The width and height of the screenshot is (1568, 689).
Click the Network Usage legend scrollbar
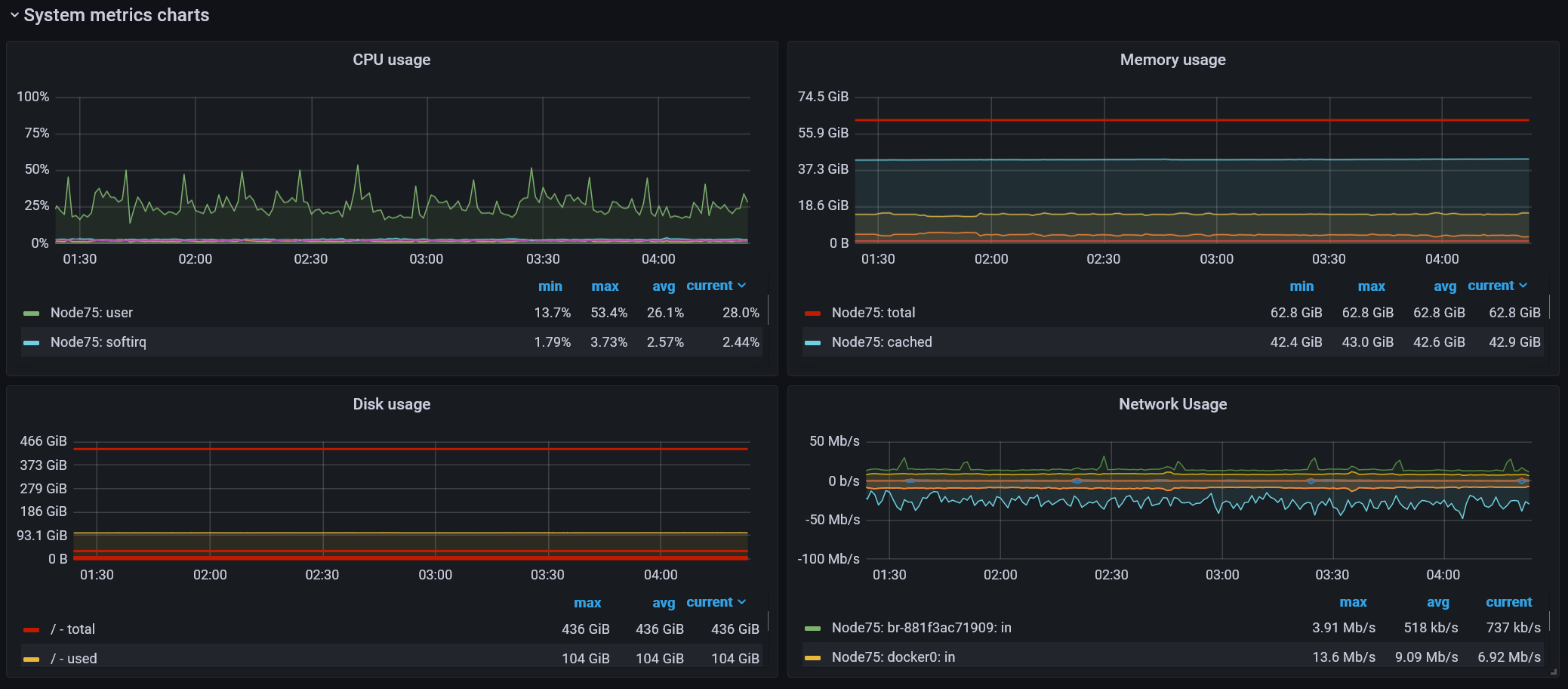click(1550, 621)
